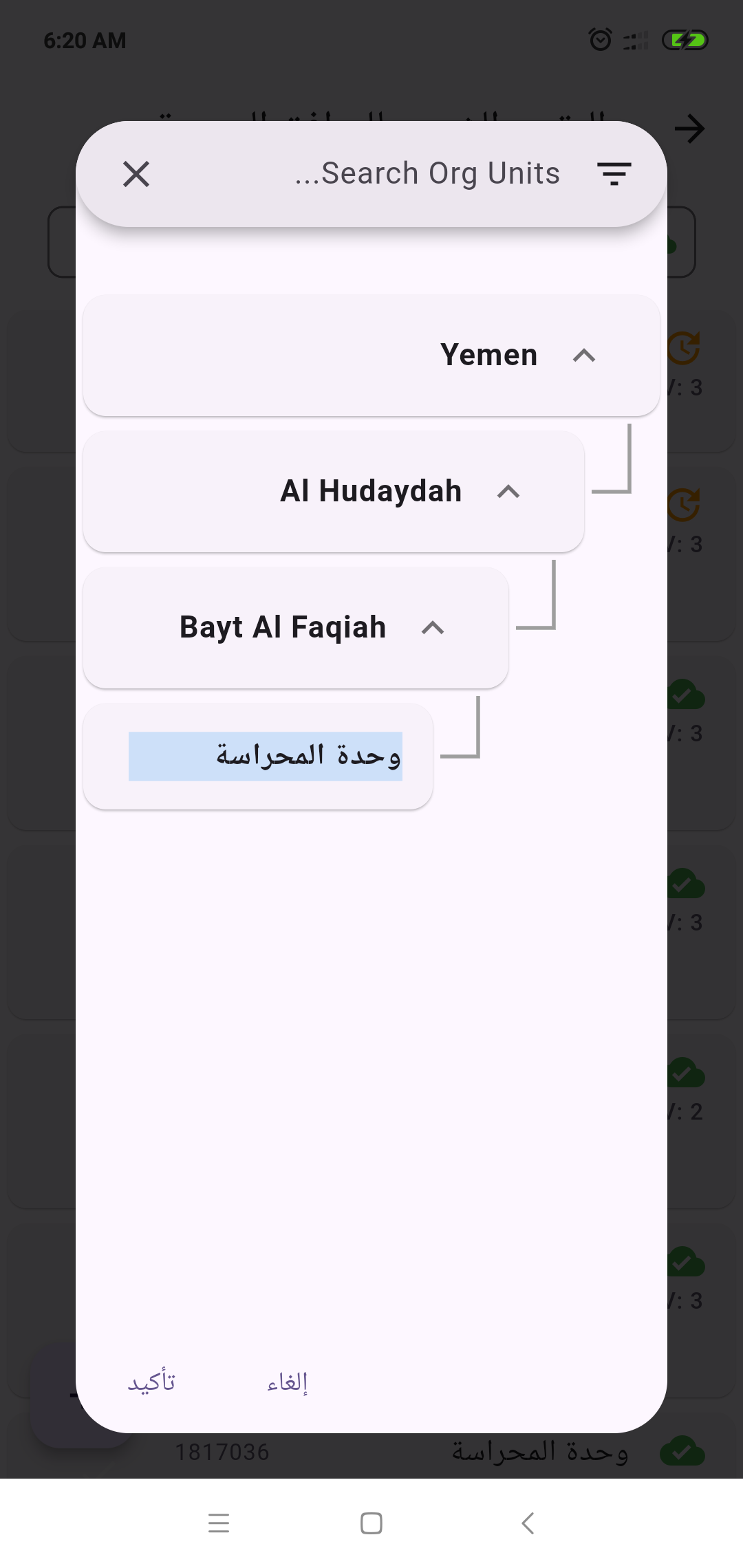Select the Yemen org unit label
This screenshot has width=743, height=1568.
489,355
